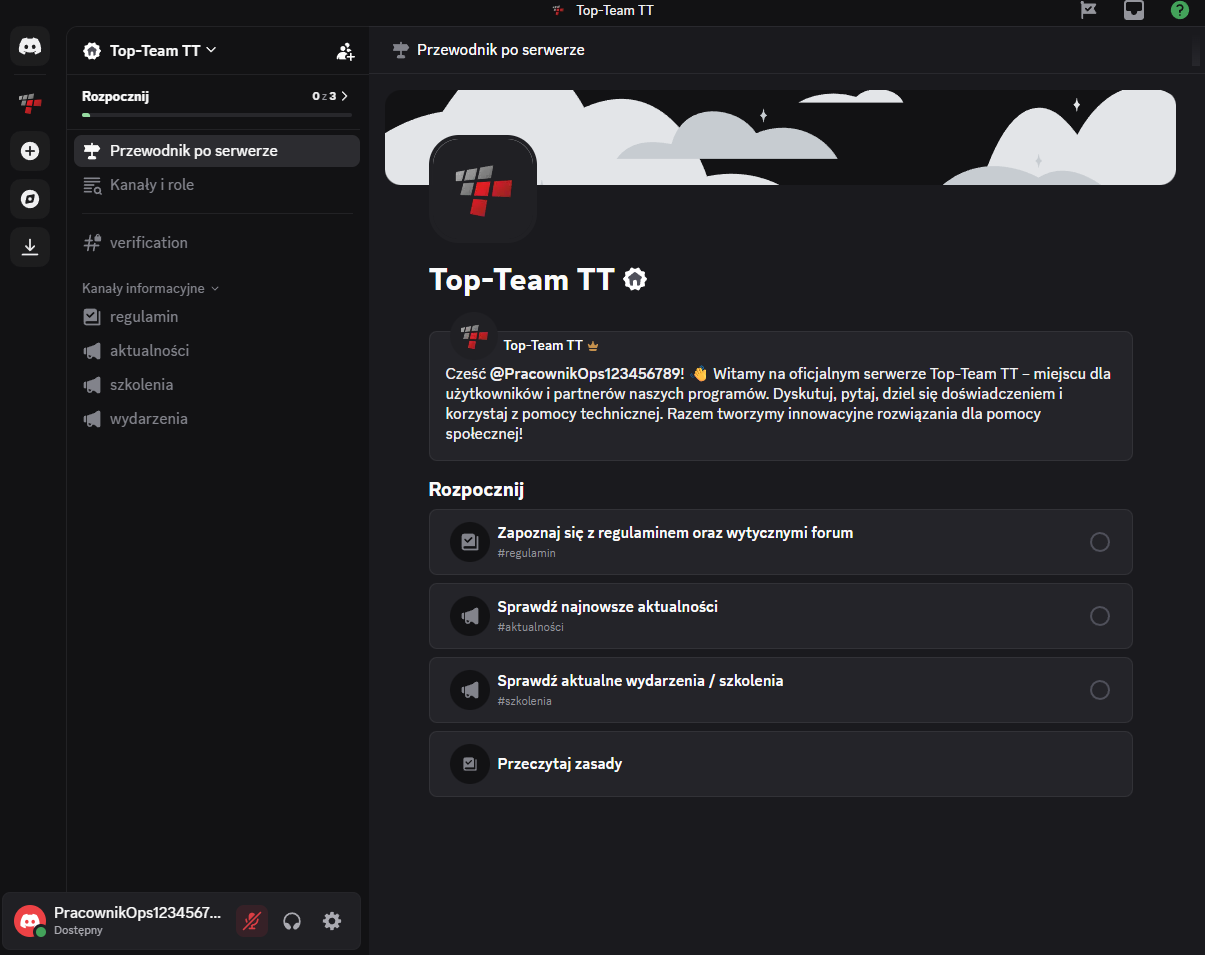
Task: Click the #aktualności tag under second task
Action: 530,627
